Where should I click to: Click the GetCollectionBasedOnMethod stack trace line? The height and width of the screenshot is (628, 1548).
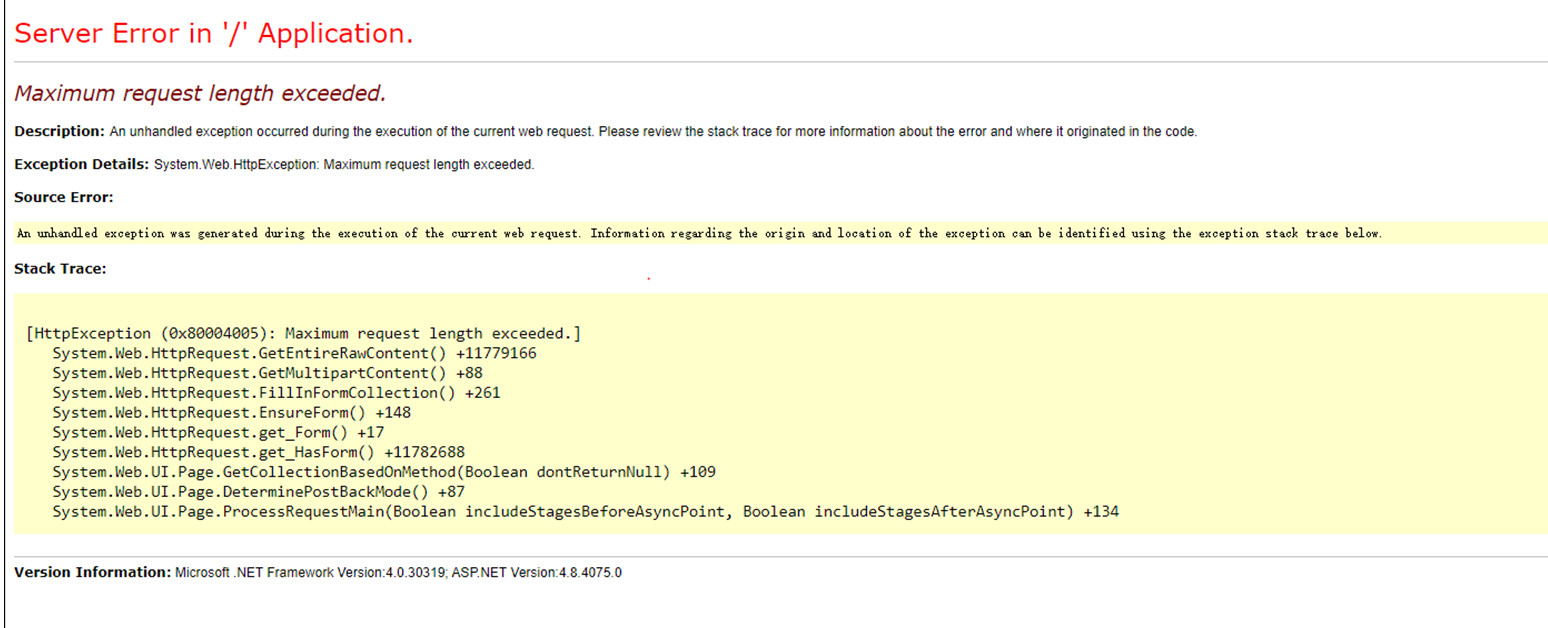point(384,472)
